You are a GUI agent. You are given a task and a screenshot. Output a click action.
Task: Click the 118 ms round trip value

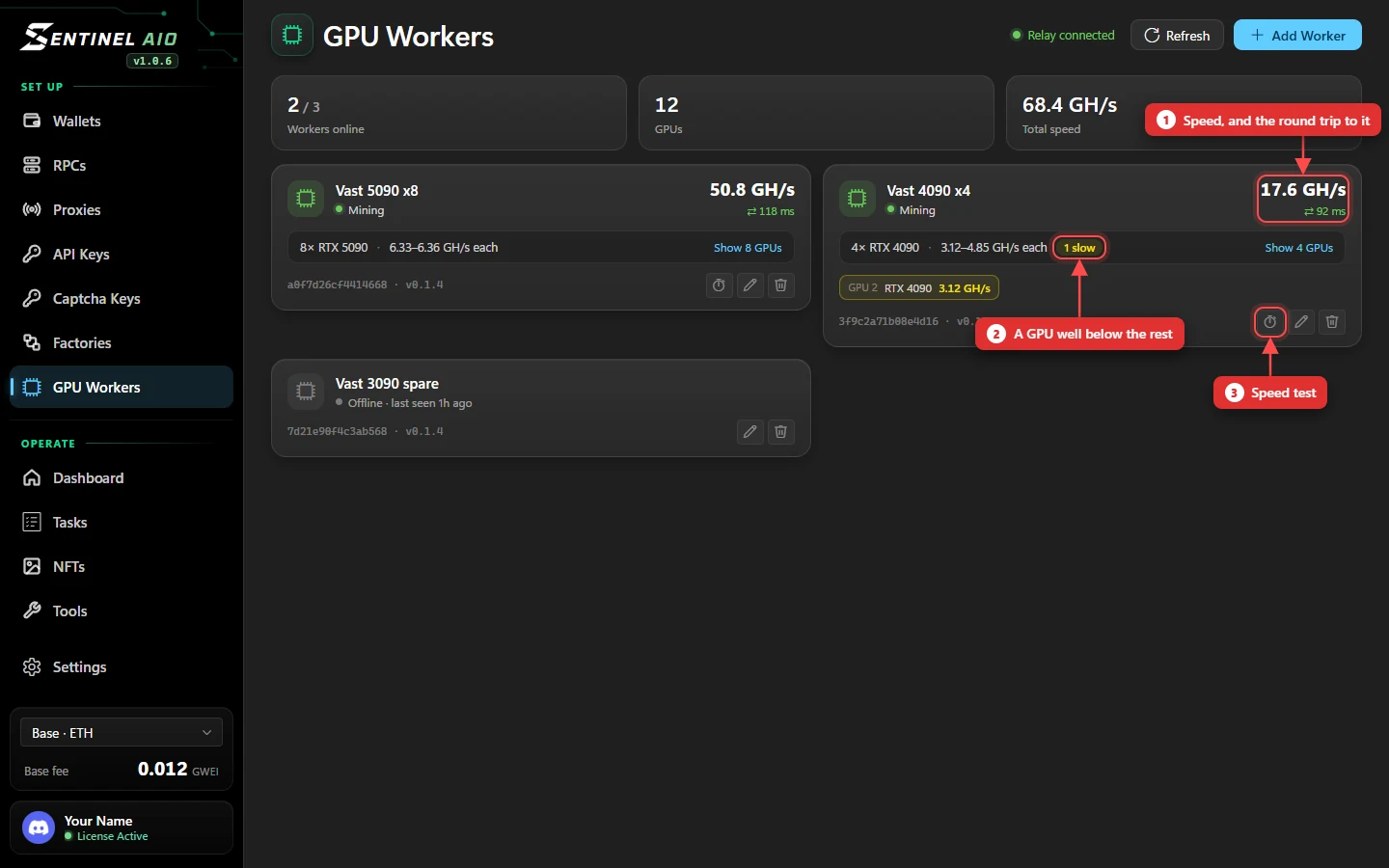pyautogui.click(x=771, y=212)
